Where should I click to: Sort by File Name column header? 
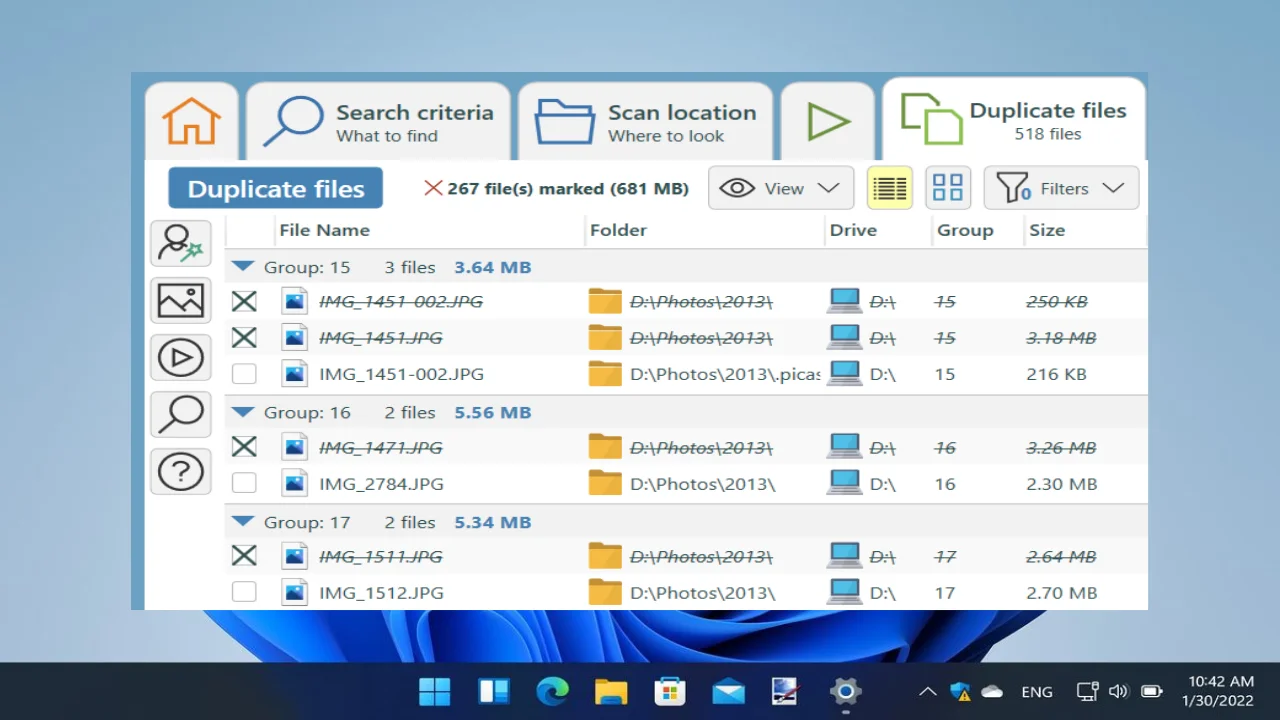tap(324, 230)
